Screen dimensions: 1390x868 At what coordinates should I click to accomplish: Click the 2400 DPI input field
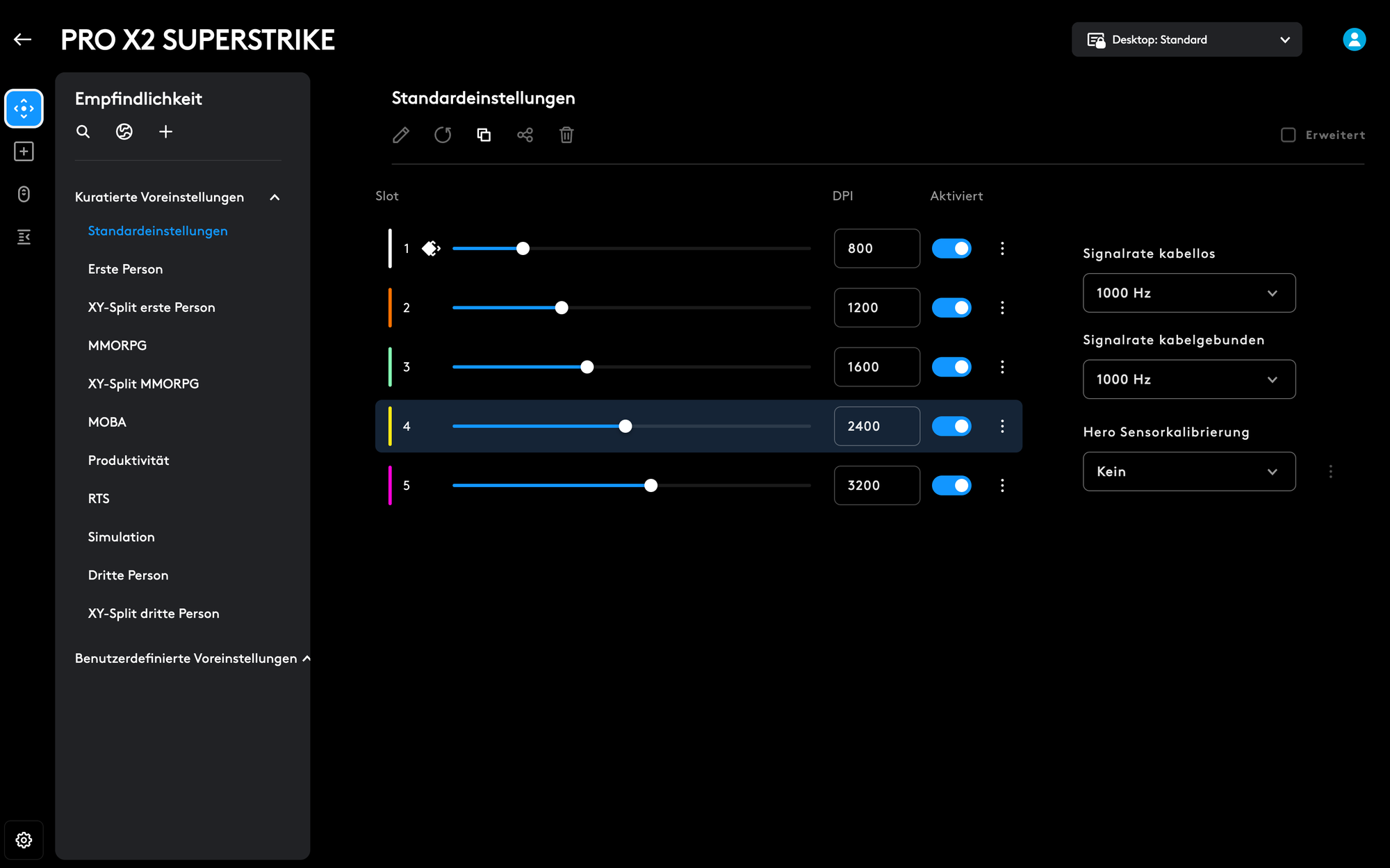(876, 426)
